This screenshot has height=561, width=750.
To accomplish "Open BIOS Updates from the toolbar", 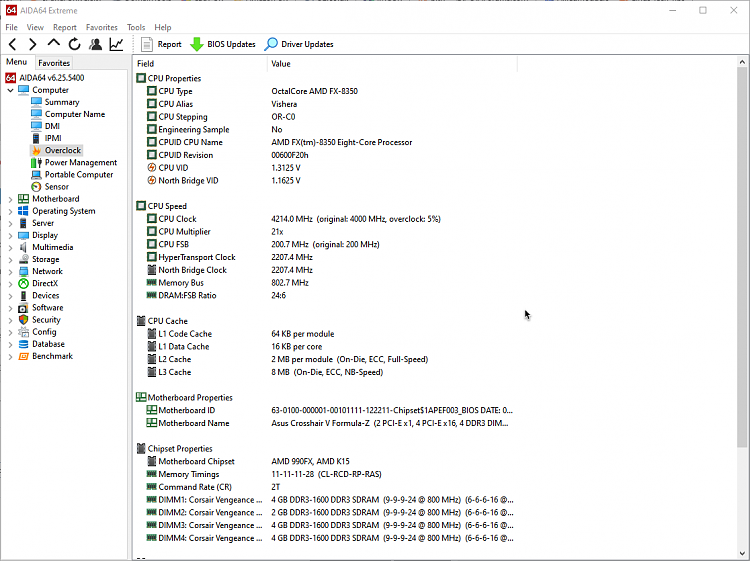I will click(223, 44).
